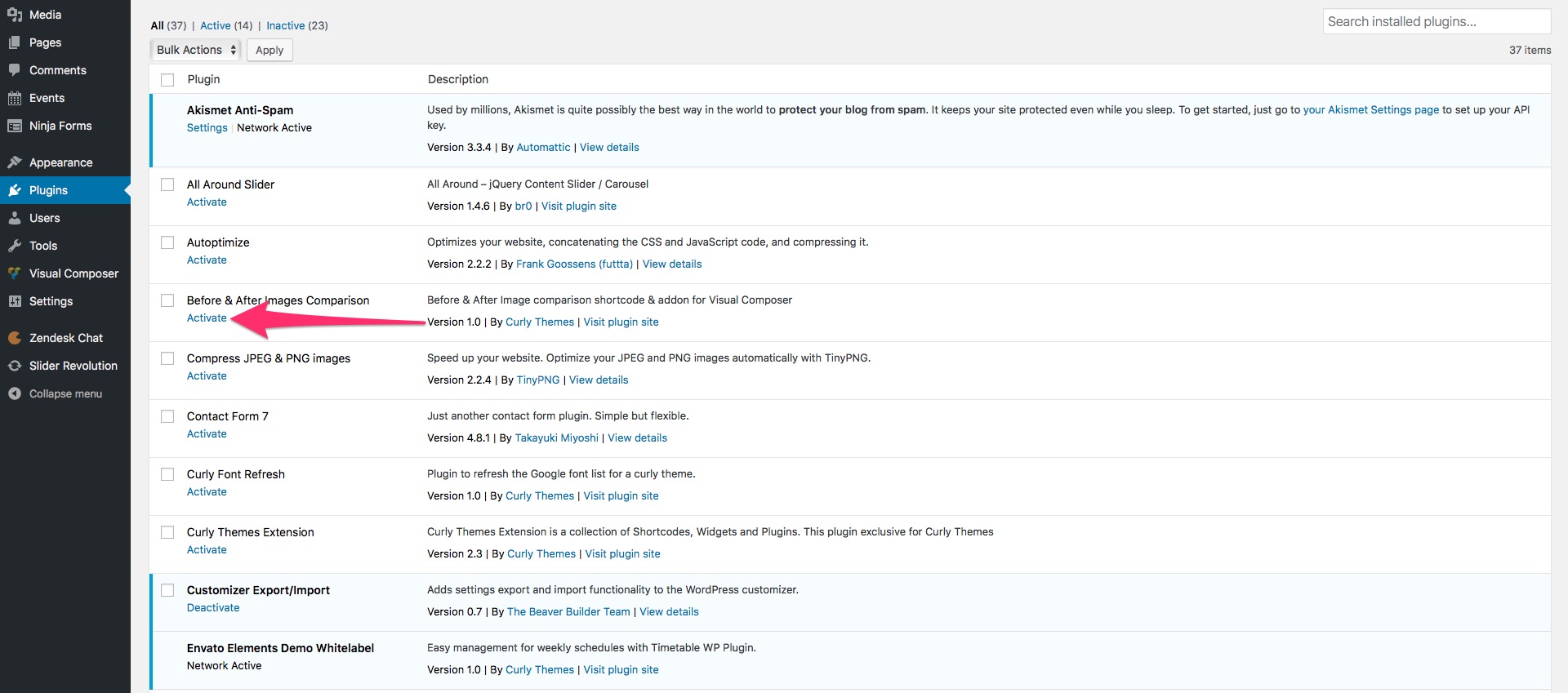Open the Bulk Actions dropdown
The height and width of the screenshot is (693, 1568).
point(196,50)
